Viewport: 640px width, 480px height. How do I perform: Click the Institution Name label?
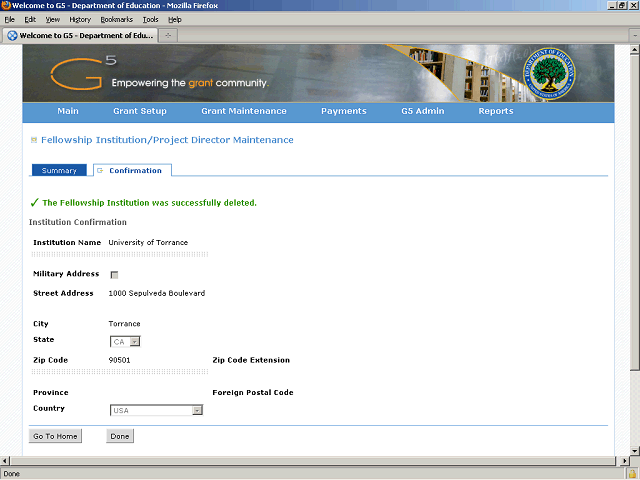[67, 242]
